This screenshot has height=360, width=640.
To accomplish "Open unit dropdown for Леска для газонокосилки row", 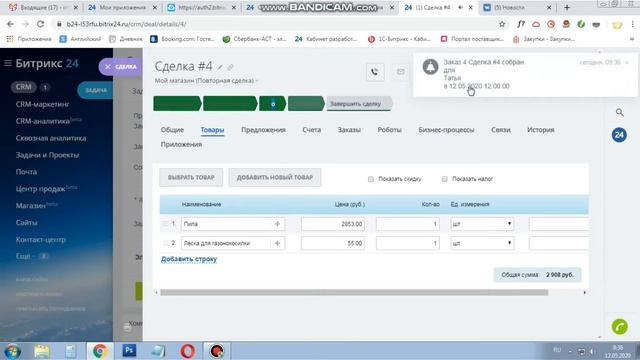I will pos(482,243).
